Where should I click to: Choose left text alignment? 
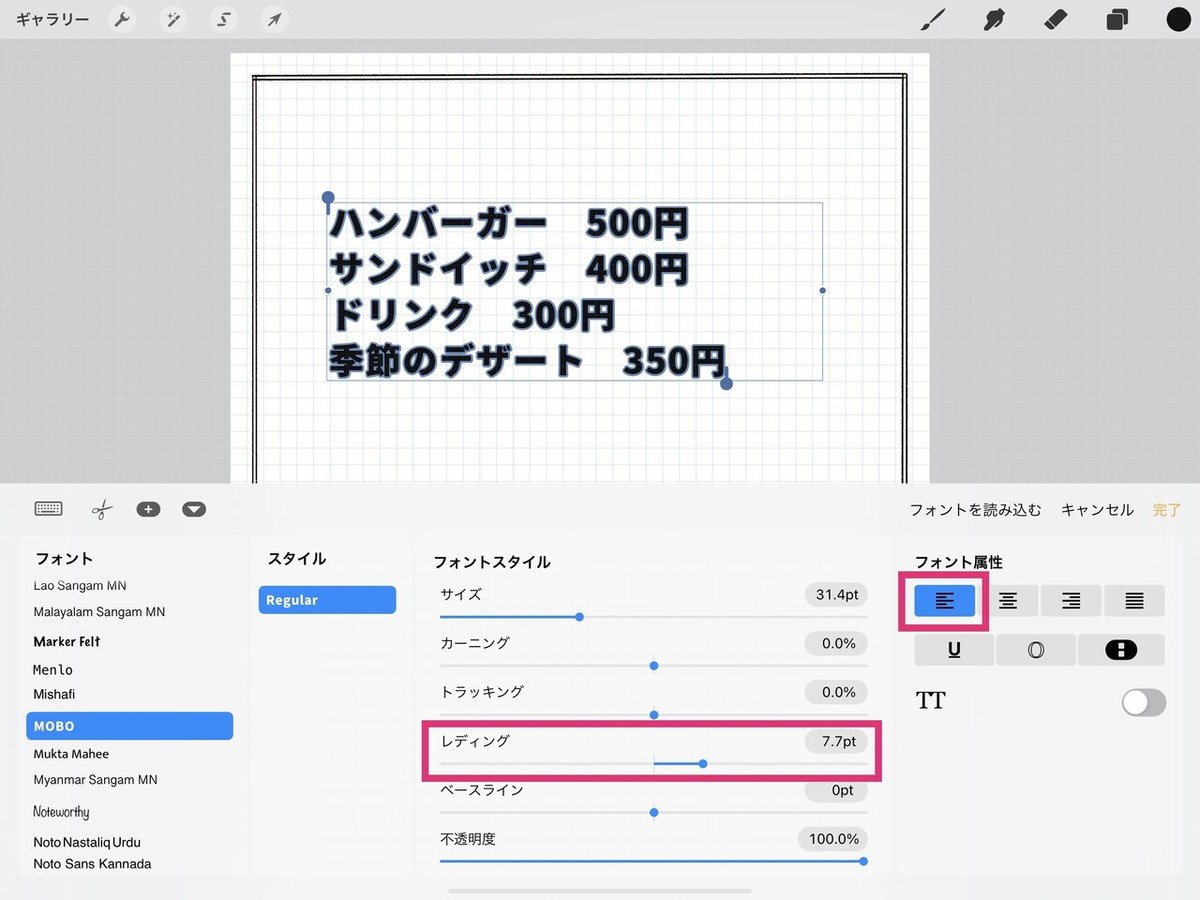coord(945,600)
